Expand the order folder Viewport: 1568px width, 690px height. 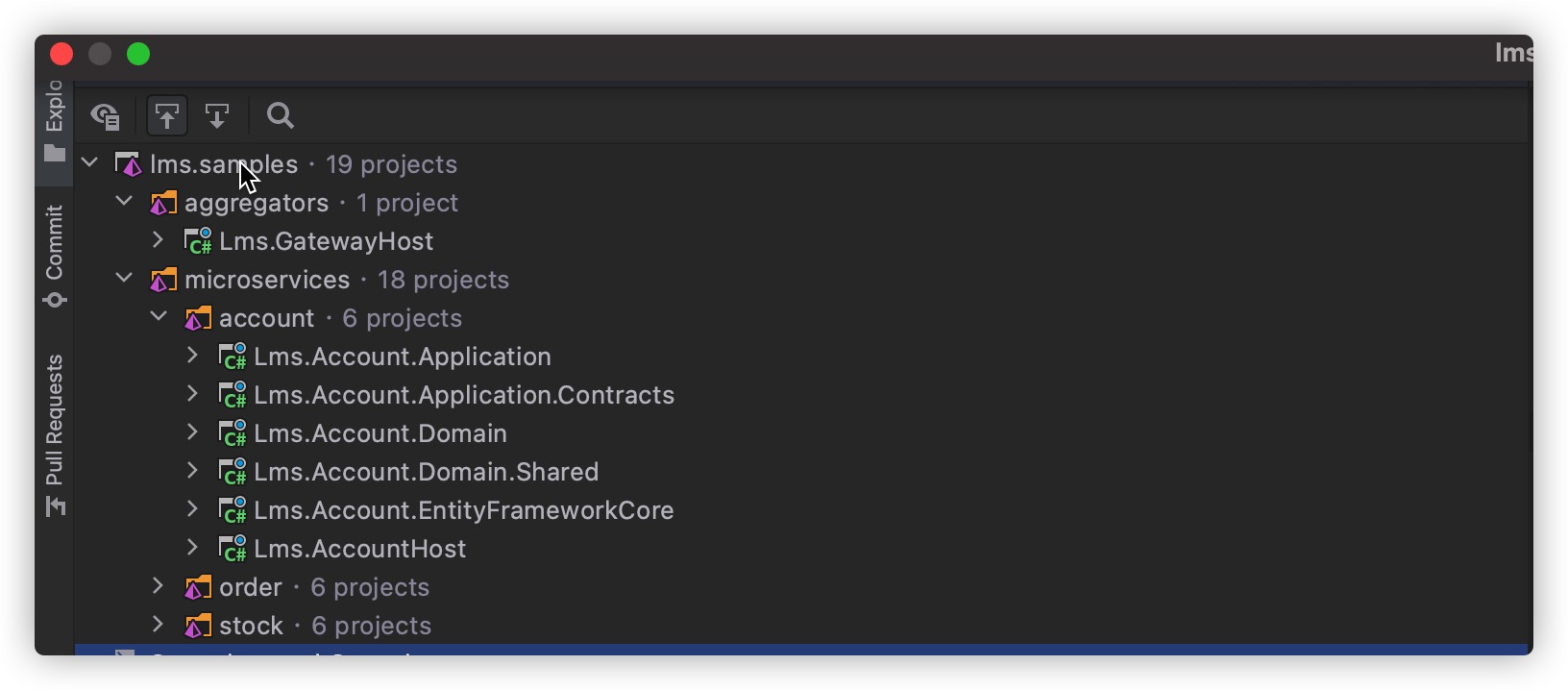coord(159,586)
